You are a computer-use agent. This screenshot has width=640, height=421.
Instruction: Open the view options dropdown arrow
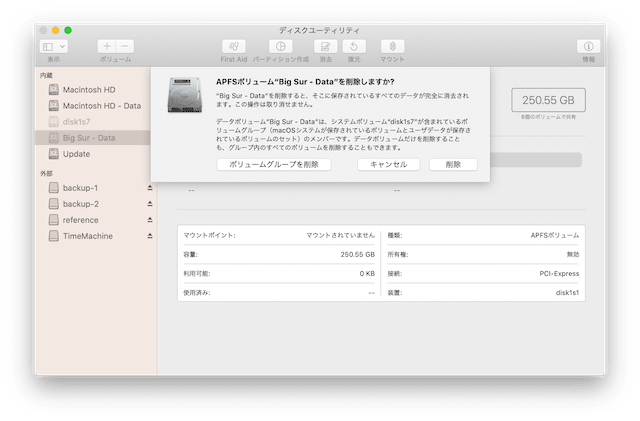pos(62,47)
